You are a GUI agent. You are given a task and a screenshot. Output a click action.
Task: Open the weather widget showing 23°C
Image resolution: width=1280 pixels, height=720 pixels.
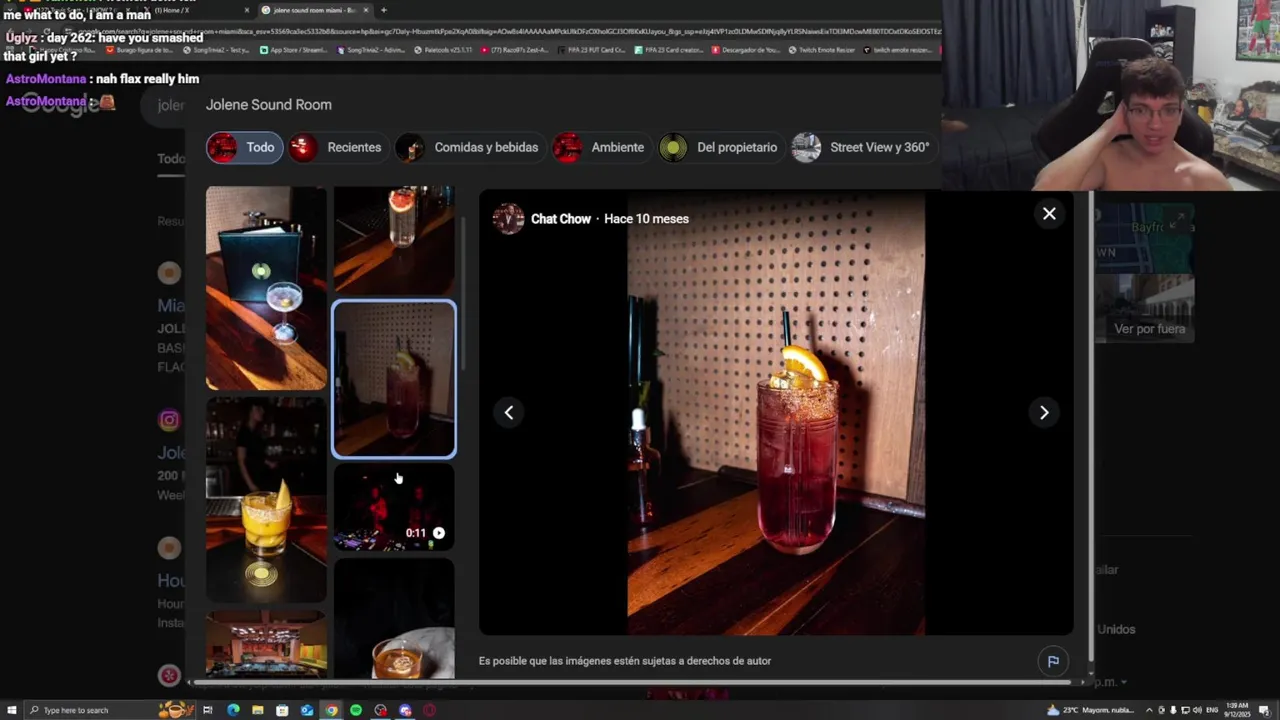point(1090,710)
